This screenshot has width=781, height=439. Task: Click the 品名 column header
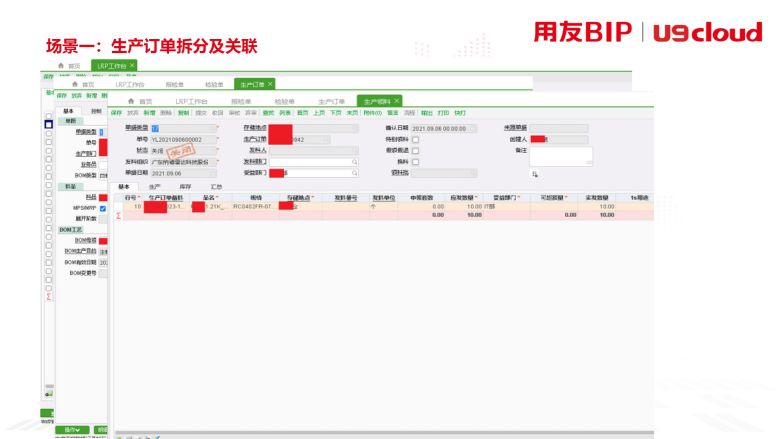[x=210, y=198]
